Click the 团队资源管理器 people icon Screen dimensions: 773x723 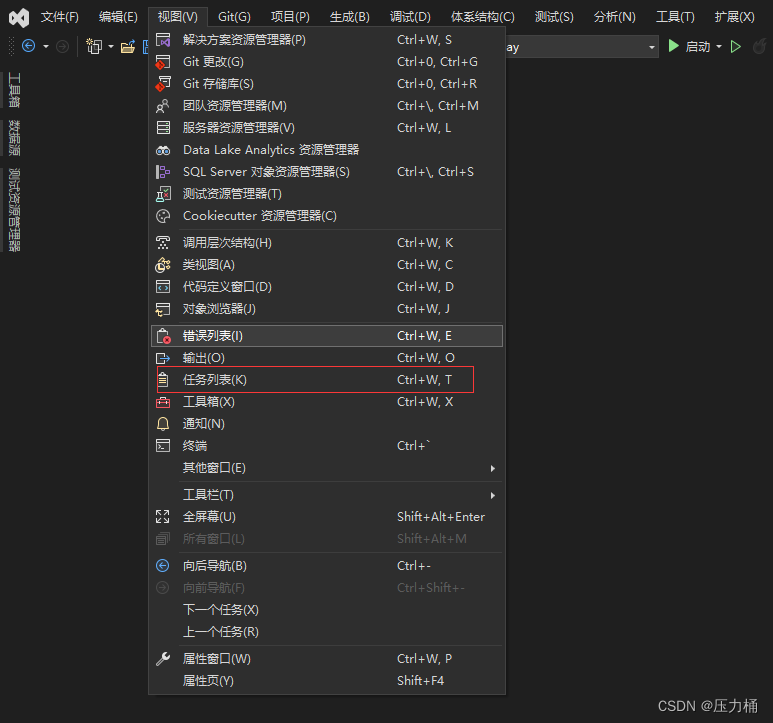[x=163, y=105]
